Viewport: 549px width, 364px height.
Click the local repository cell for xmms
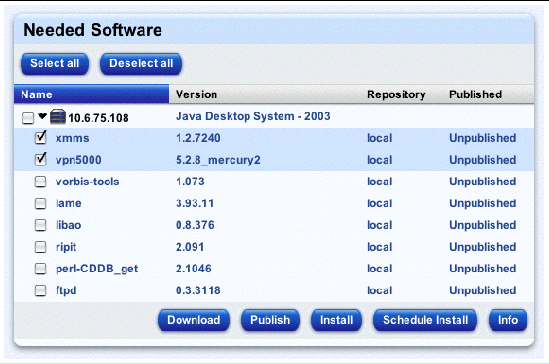(x=380, y=138)
